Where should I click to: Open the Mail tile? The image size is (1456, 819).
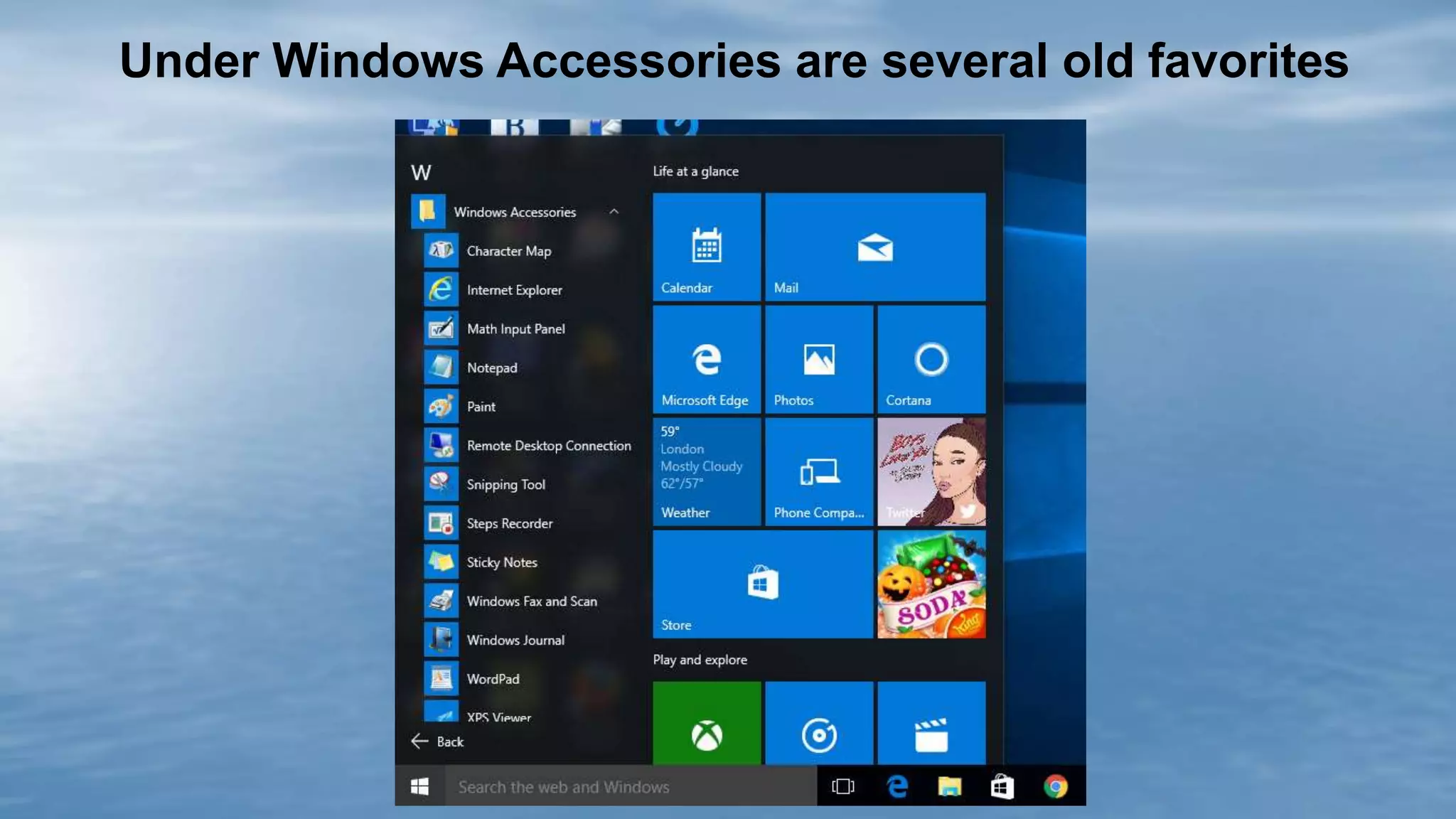click(875, 247)
